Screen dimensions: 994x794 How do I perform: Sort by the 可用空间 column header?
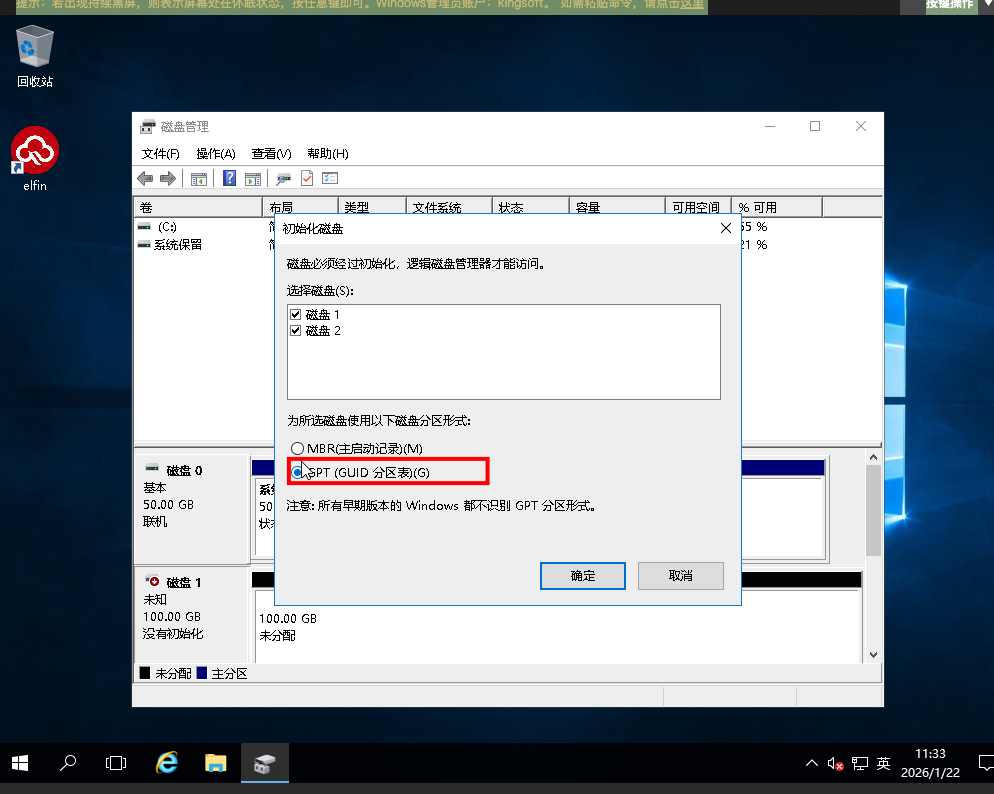pos(698,207)
